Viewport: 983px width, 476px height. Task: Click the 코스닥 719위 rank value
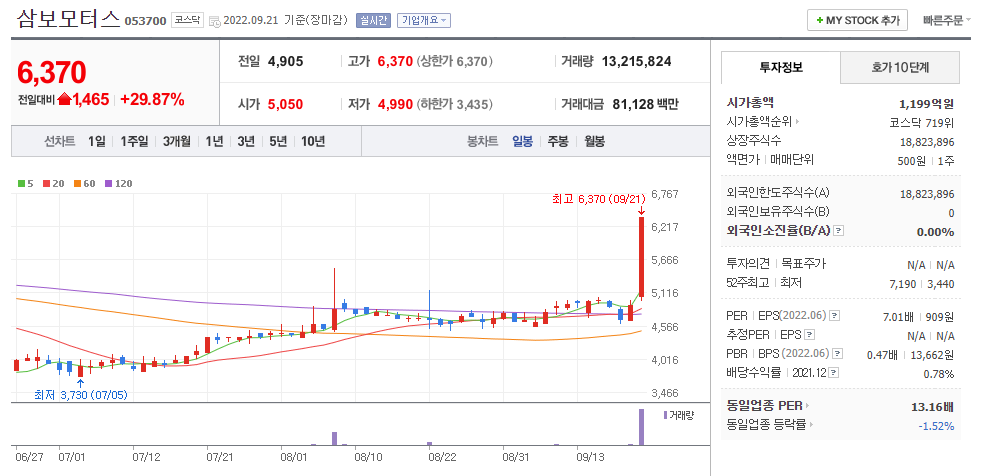pyautogui.click(x=922, y=122)
